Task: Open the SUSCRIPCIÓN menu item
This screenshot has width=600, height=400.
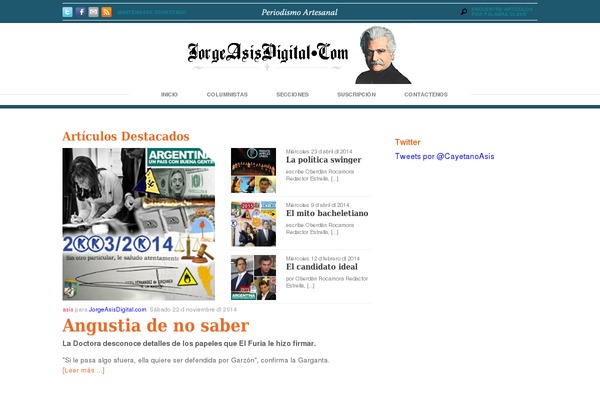Action: (357, 95)
